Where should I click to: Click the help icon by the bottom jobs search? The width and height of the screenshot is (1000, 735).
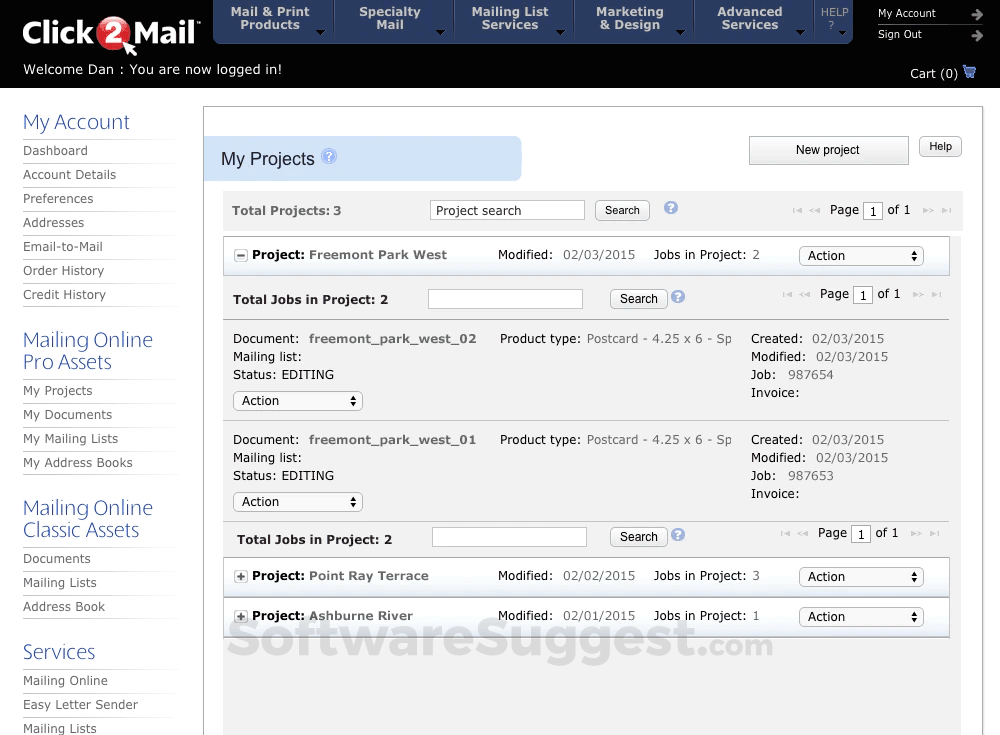(678, 533)
